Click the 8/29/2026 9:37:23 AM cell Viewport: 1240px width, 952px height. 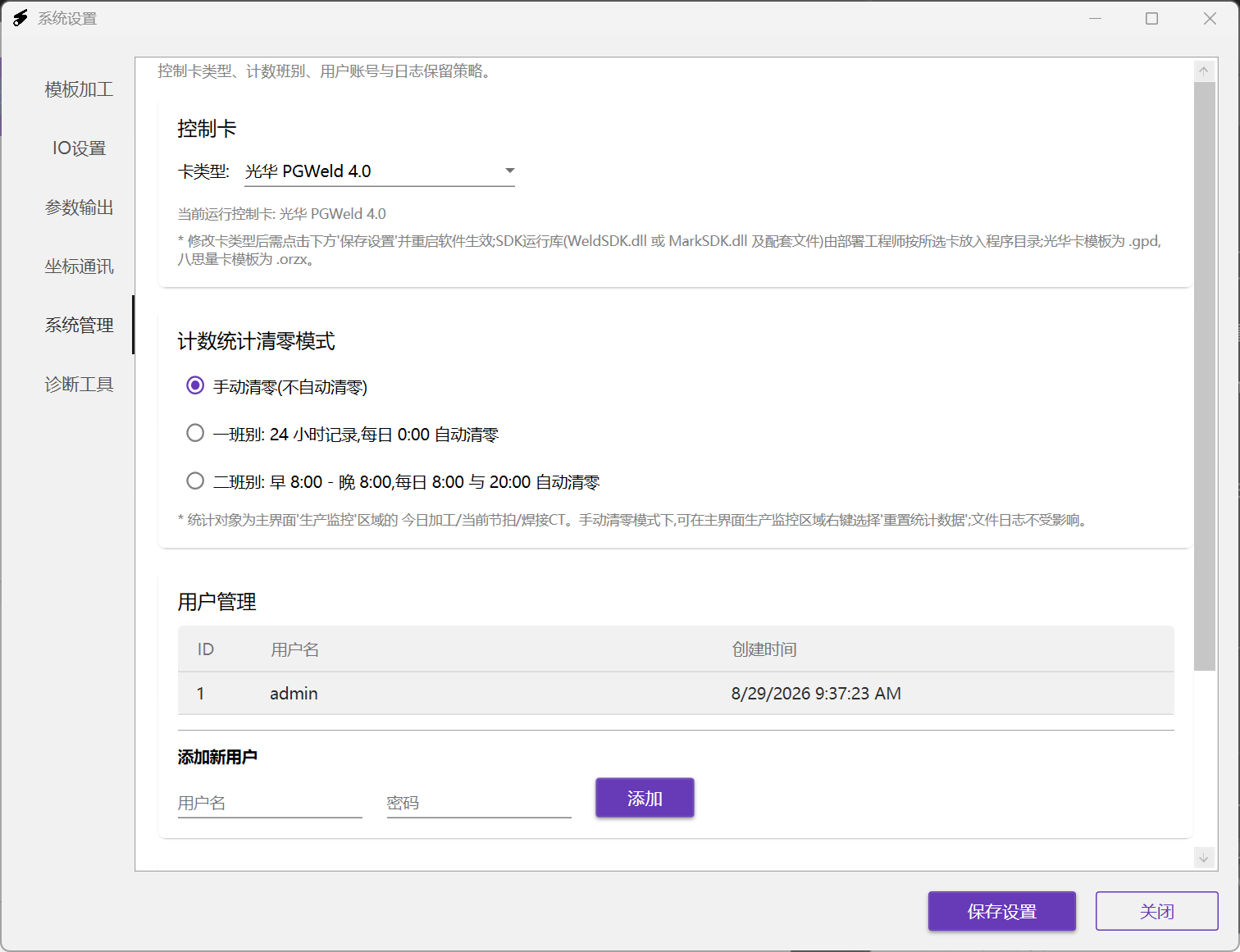click(816, 694)
